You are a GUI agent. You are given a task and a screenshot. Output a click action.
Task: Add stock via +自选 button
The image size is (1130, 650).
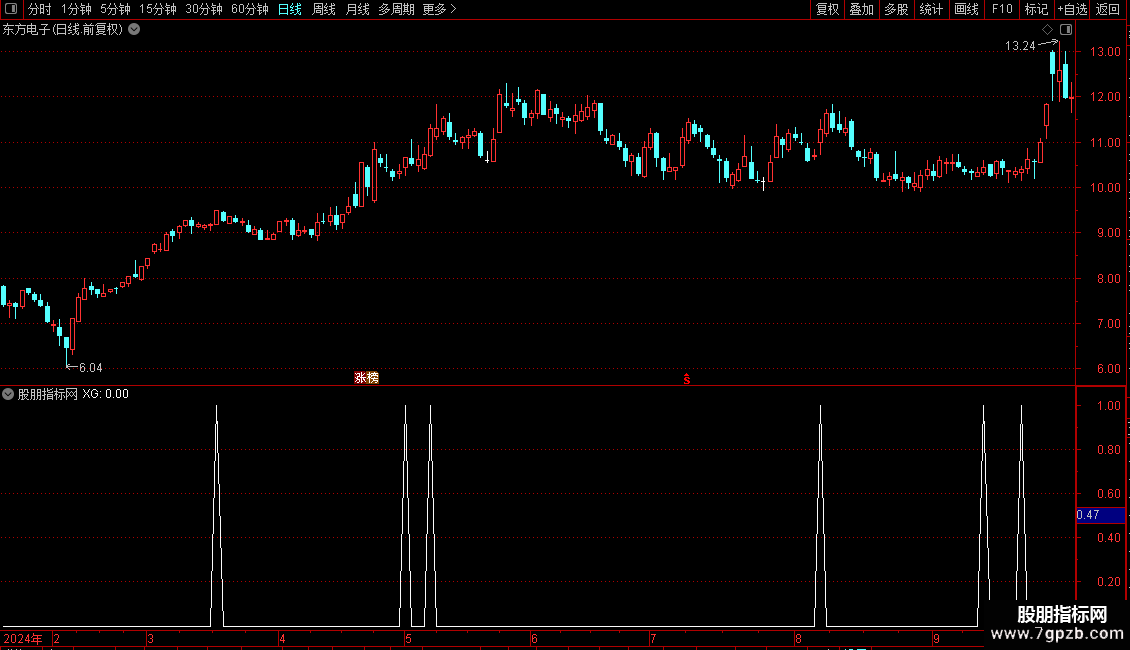click(x=1072, y=9)
